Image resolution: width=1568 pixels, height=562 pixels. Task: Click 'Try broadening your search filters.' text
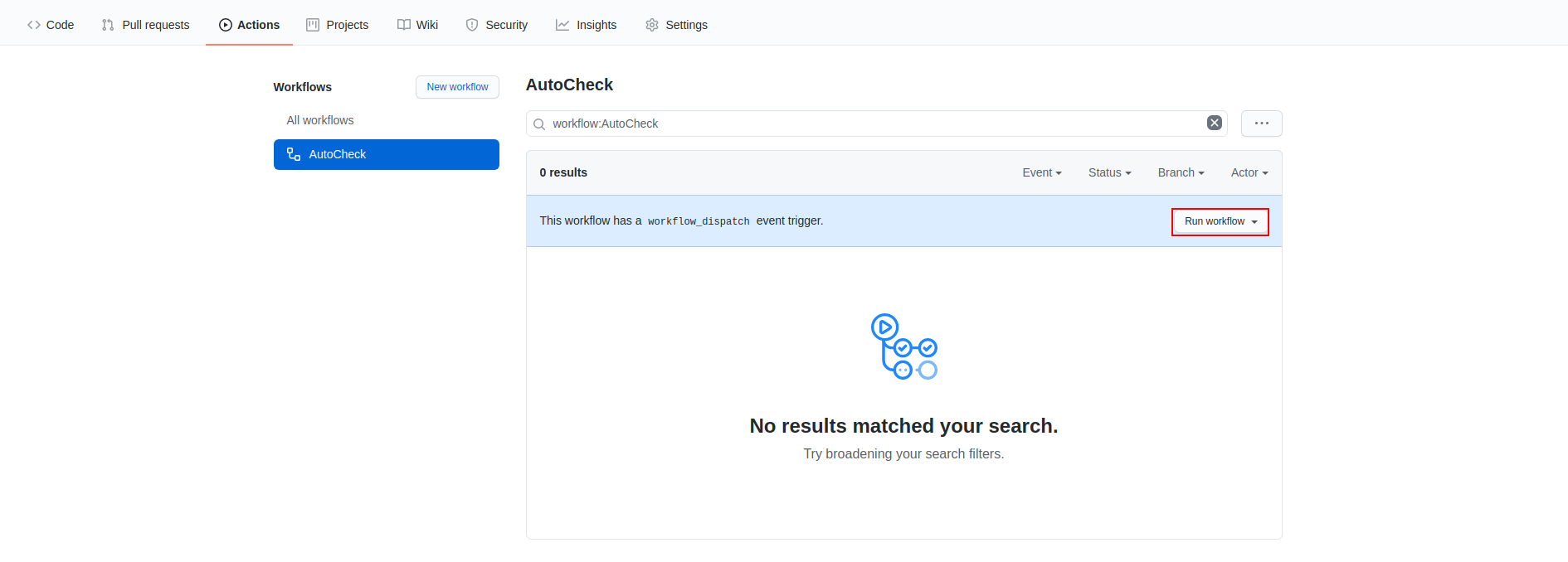click(903, 454)
